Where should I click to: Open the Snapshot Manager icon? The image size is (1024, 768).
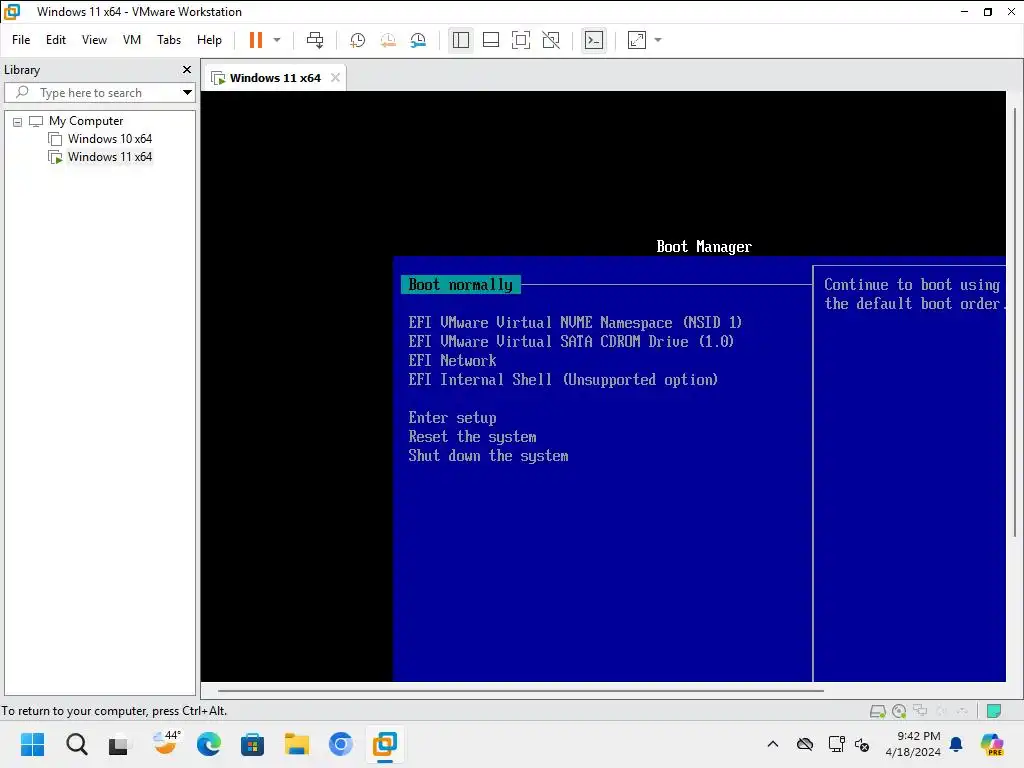click(x=418, y=40)
